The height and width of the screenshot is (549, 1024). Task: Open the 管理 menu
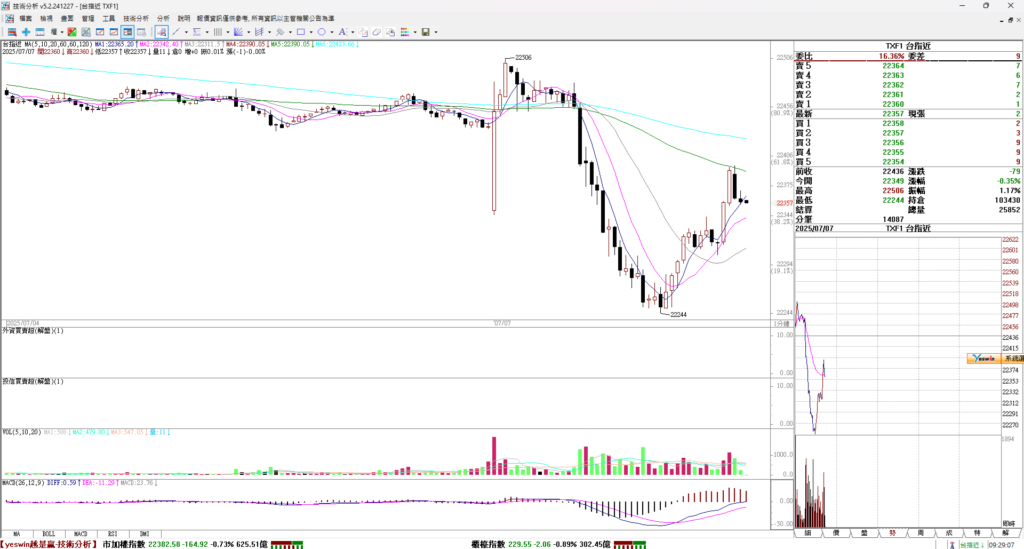tap(88, 18)
